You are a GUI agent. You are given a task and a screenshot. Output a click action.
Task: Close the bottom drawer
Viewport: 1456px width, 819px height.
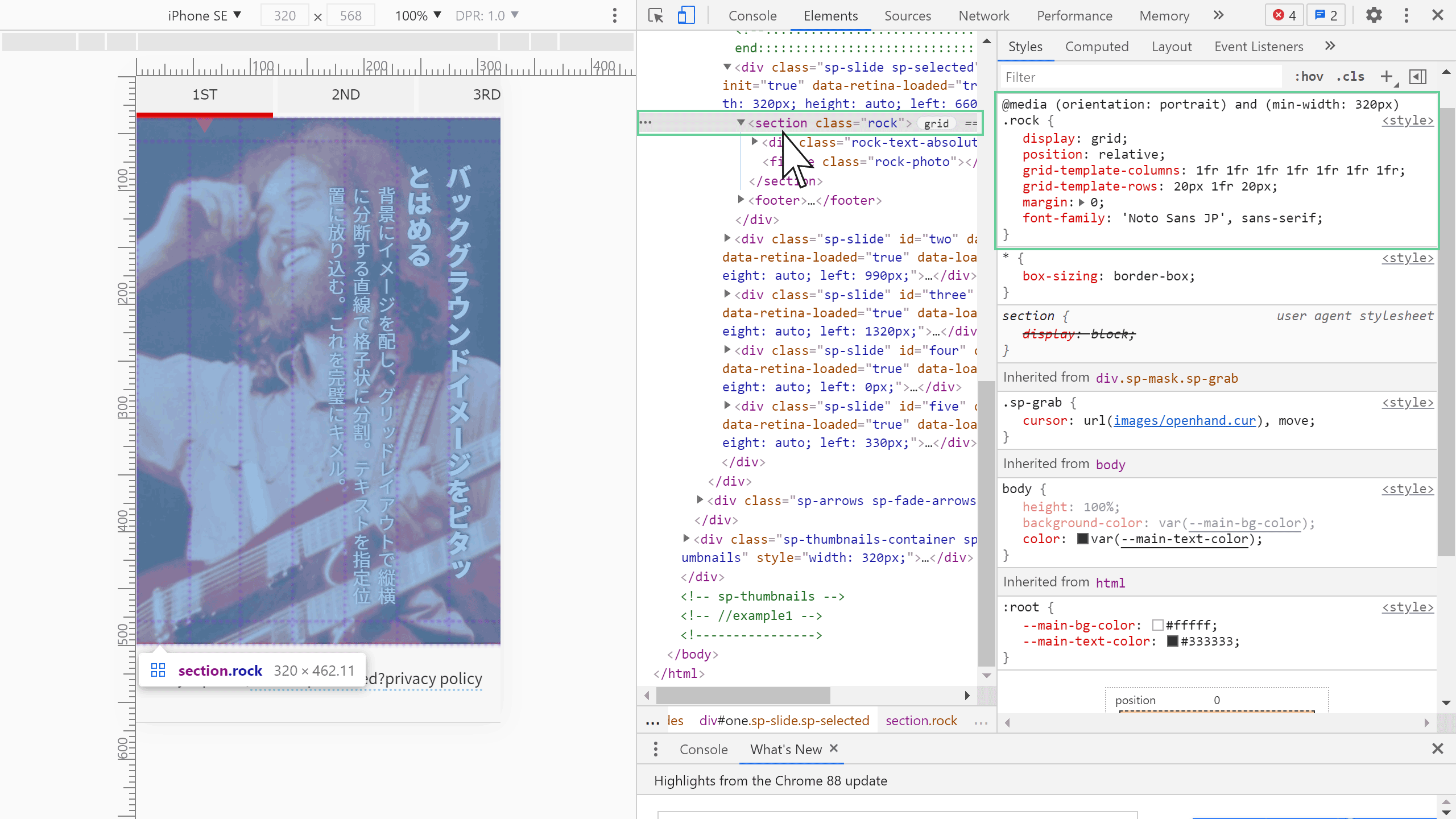click(1438, 748)
